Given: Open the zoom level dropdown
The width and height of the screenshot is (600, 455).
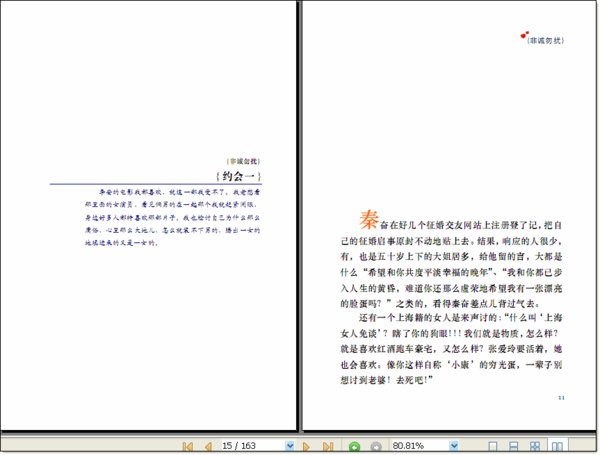Looking at the screenshot, I should [453, 445].
